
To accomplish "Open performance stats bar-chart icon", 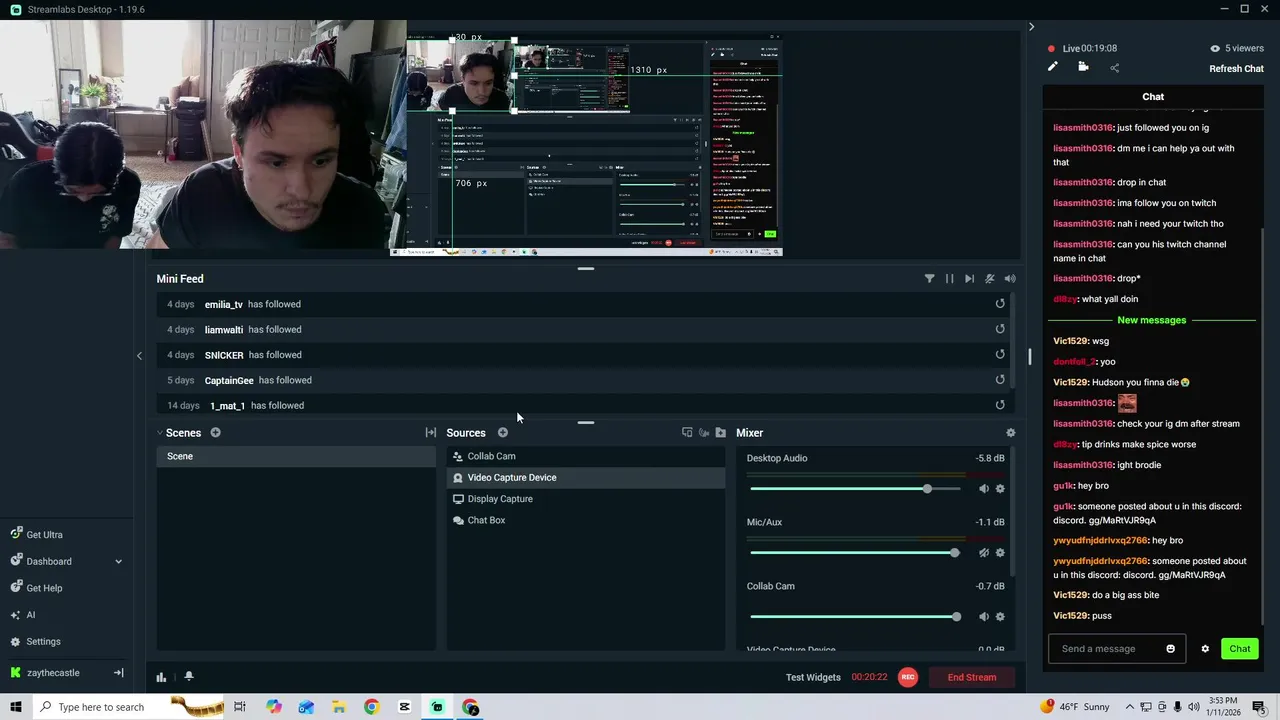I will point(161,677).
